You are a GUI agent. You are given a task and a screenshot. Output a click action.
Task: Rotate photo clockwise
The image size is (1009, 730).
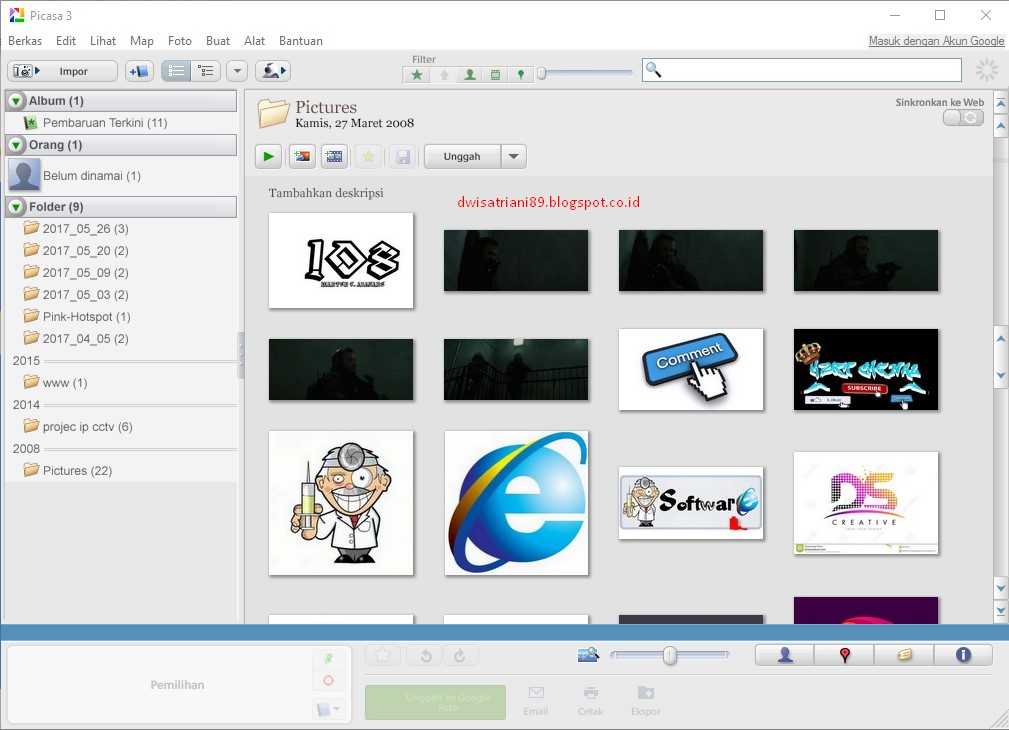pyautogui.click(x=459, y=656)
